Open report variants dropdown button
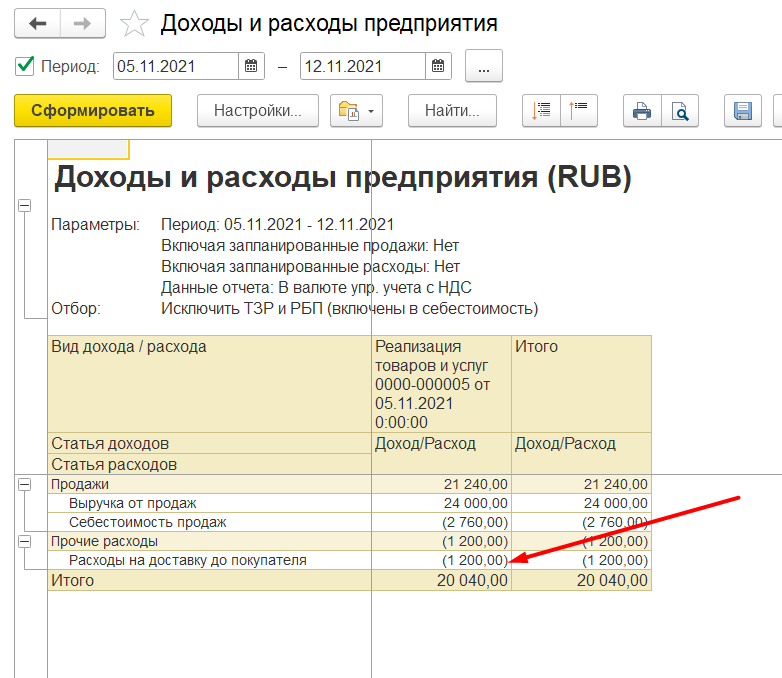782x678 pixels. pos(356,110)
